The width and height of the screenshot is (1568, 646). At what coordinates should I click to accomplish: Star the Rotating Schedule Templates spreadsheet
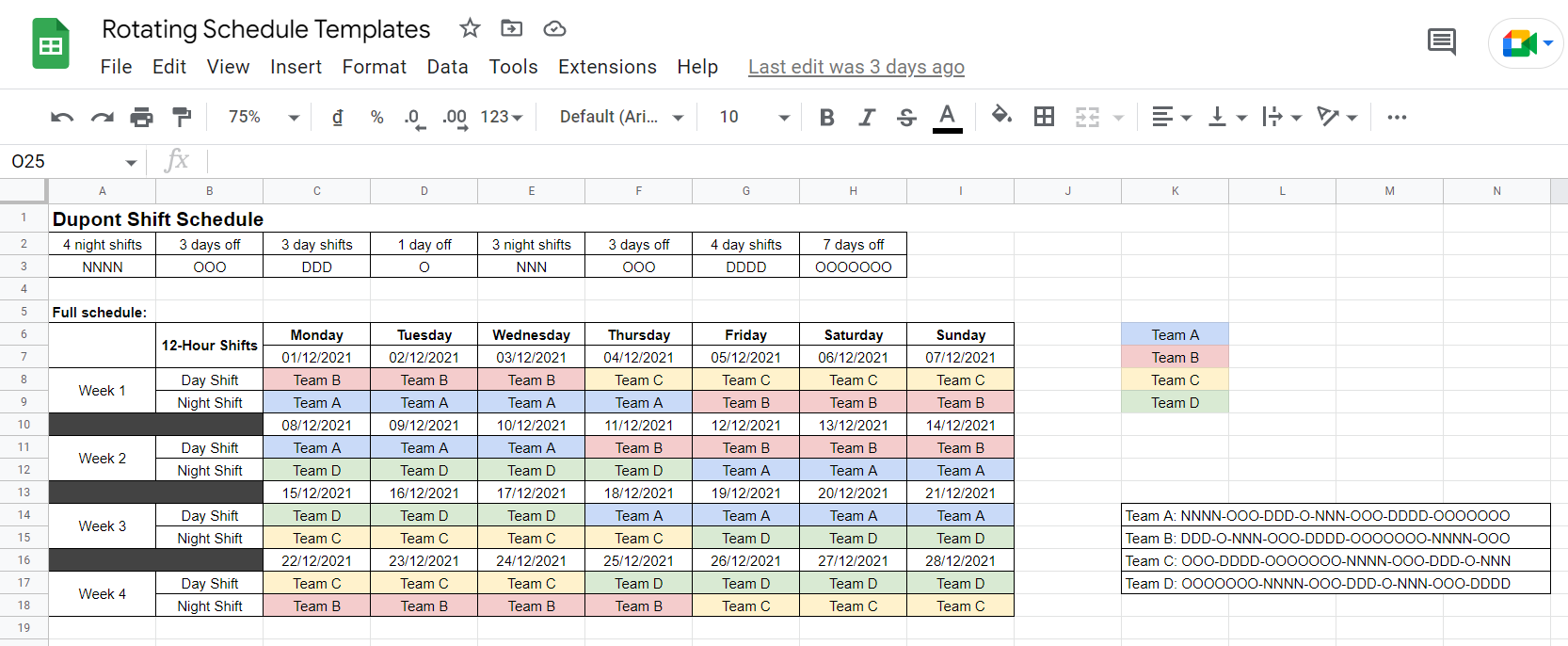coord(469,29)
